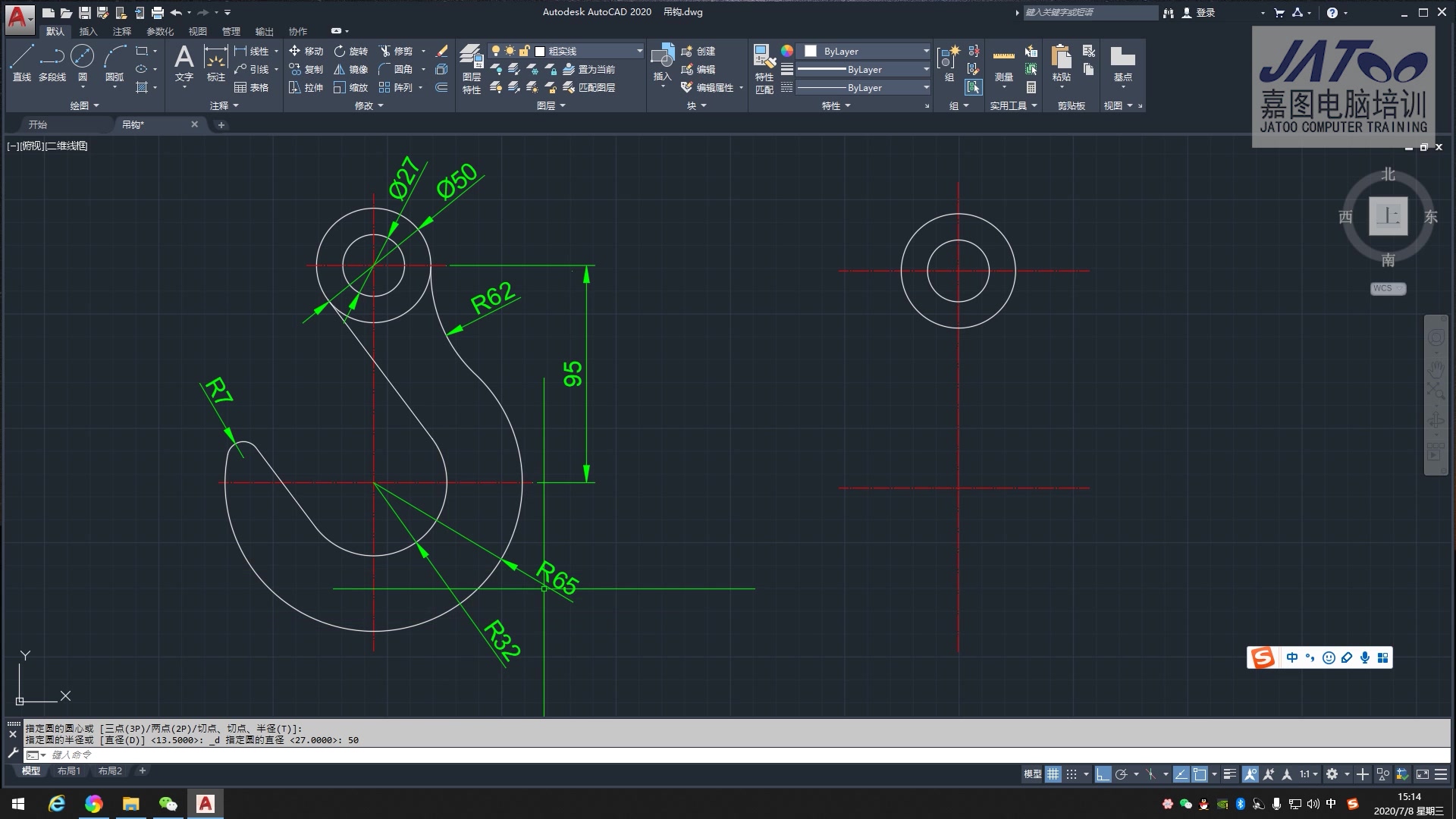This screenshot has height=819, width=1456.
Task: Toggle ortho mode in status bar
Action: 1103,774
